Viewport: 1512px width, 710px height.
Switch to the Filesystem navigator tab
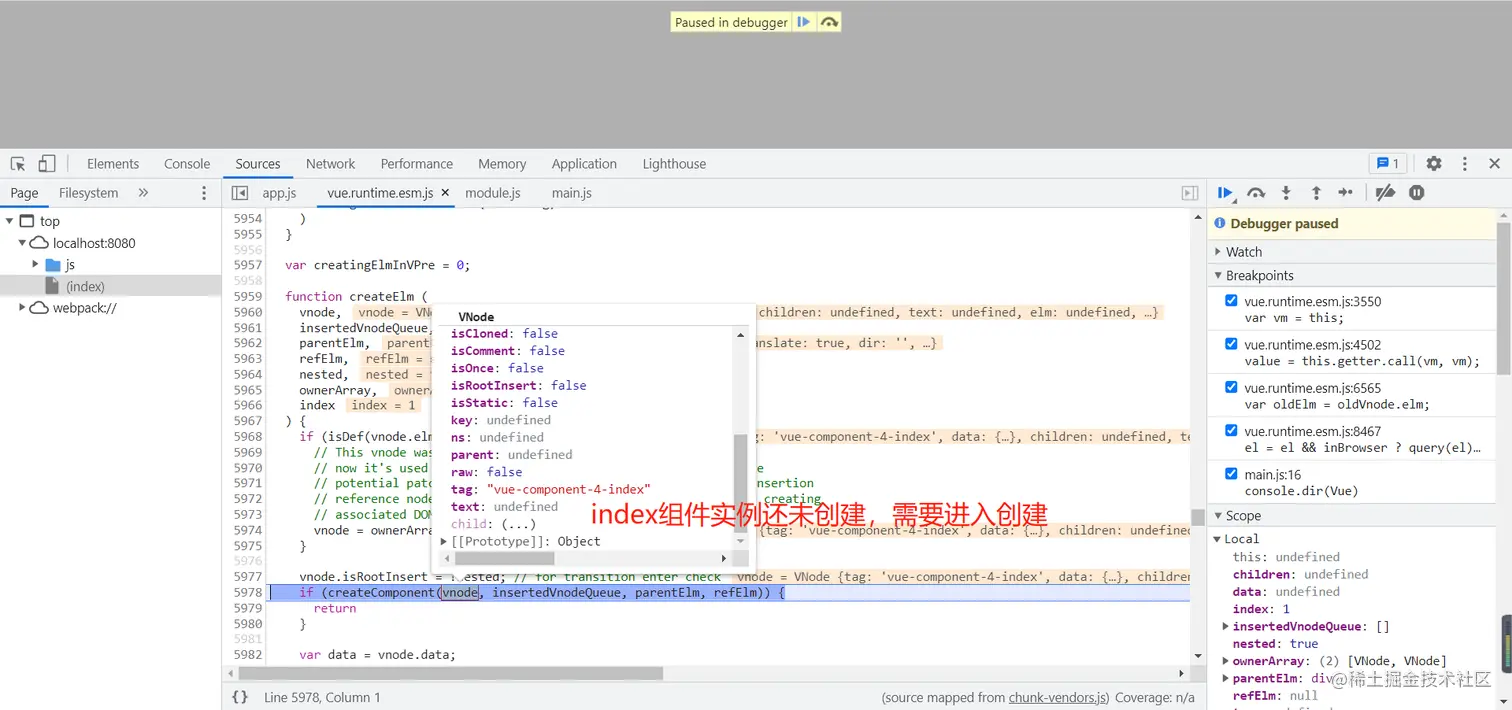pos(88,193)
